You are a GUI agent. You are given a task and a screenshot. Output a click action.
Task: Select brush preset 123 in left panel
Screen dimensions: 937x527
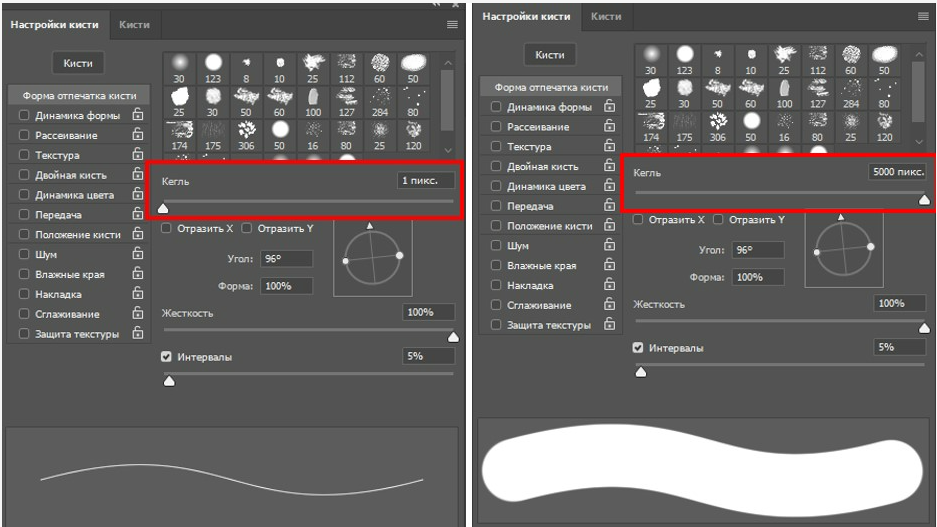pyautogui.click(x=213, y=69)
